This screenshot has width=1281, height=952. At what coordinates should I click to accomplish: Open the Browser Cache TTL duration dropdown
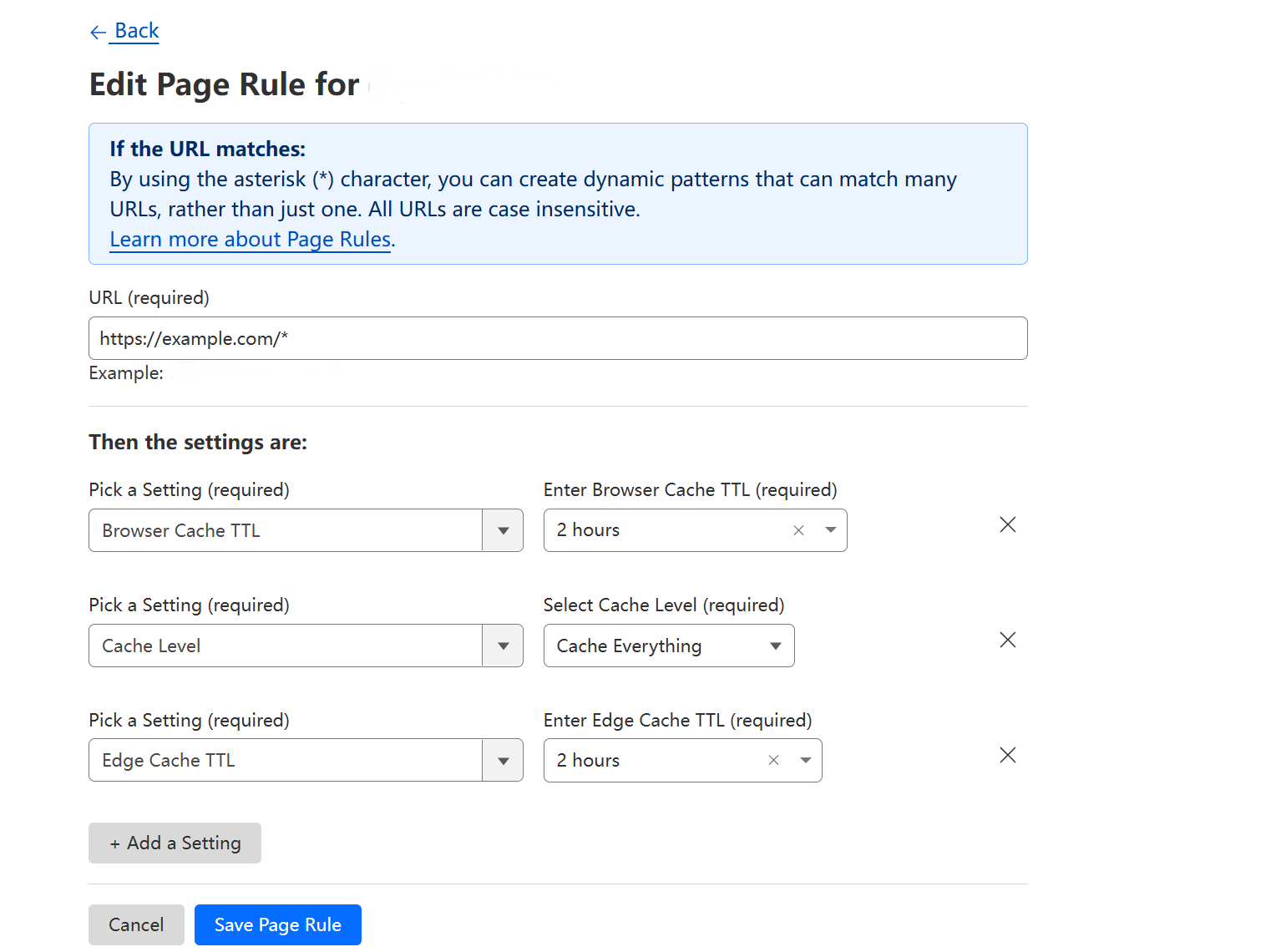(x=830, y=530)
